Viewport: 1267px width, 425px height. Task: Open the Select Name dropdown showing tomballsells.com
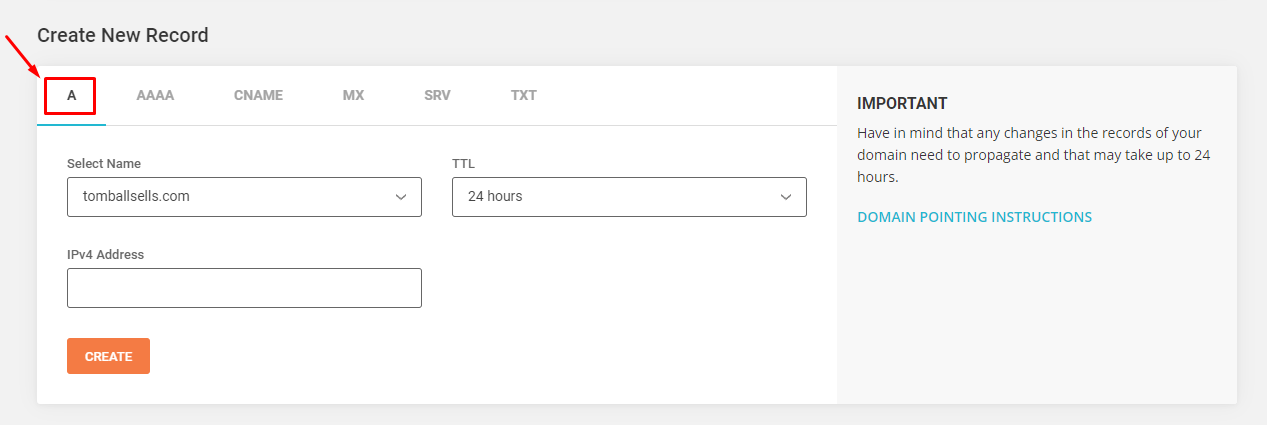point(230,197)
